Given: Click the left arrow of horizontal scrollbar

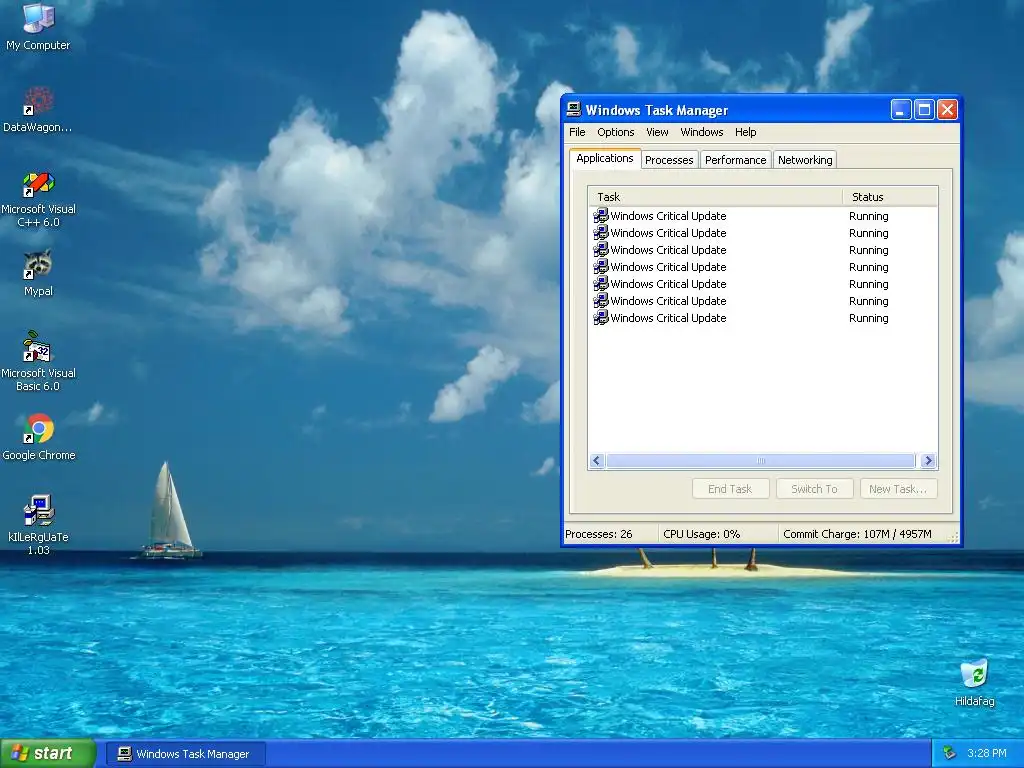Looking at the screenshot, I should (596, 460).
